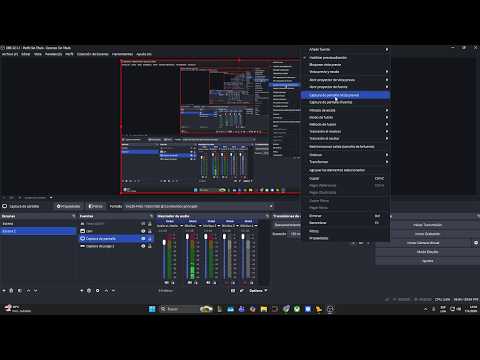Screen dimensions: 480x360
Task: Open the Opciones dropdown in the audio mixer
Action: (258, 291)
